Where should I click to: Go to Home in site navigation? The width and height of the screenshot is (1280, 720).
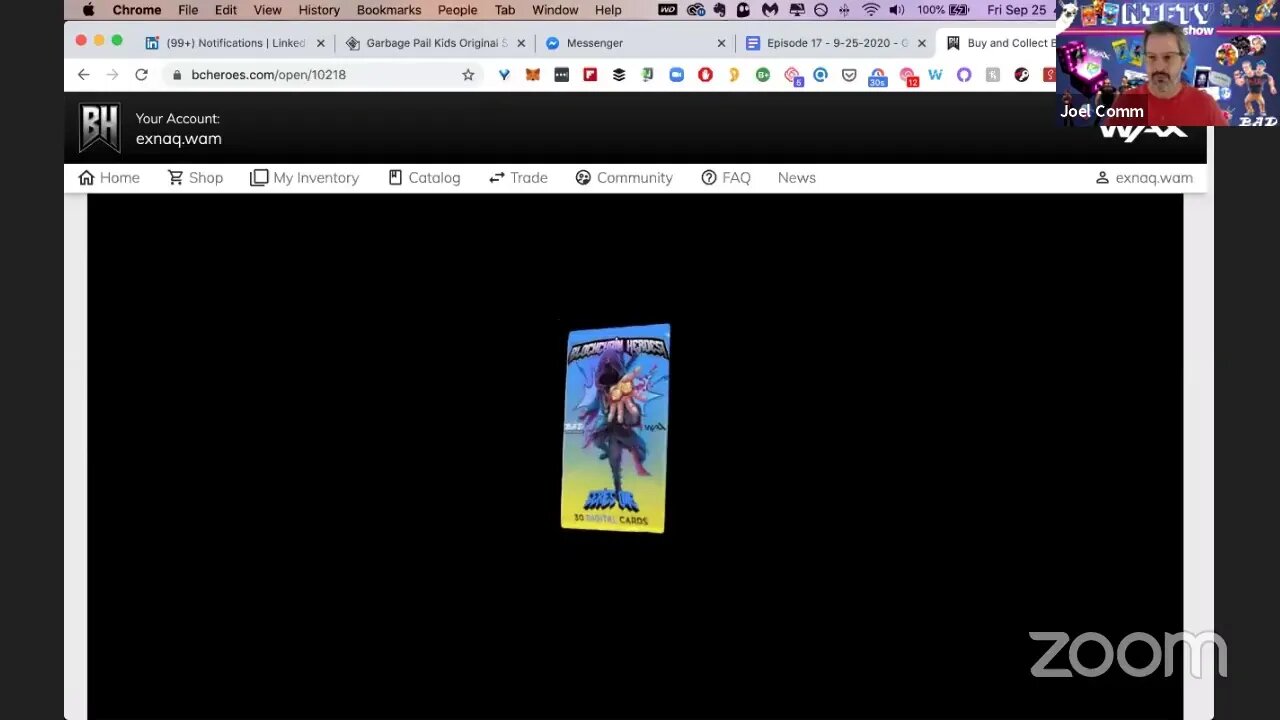(x=109, y=177)
